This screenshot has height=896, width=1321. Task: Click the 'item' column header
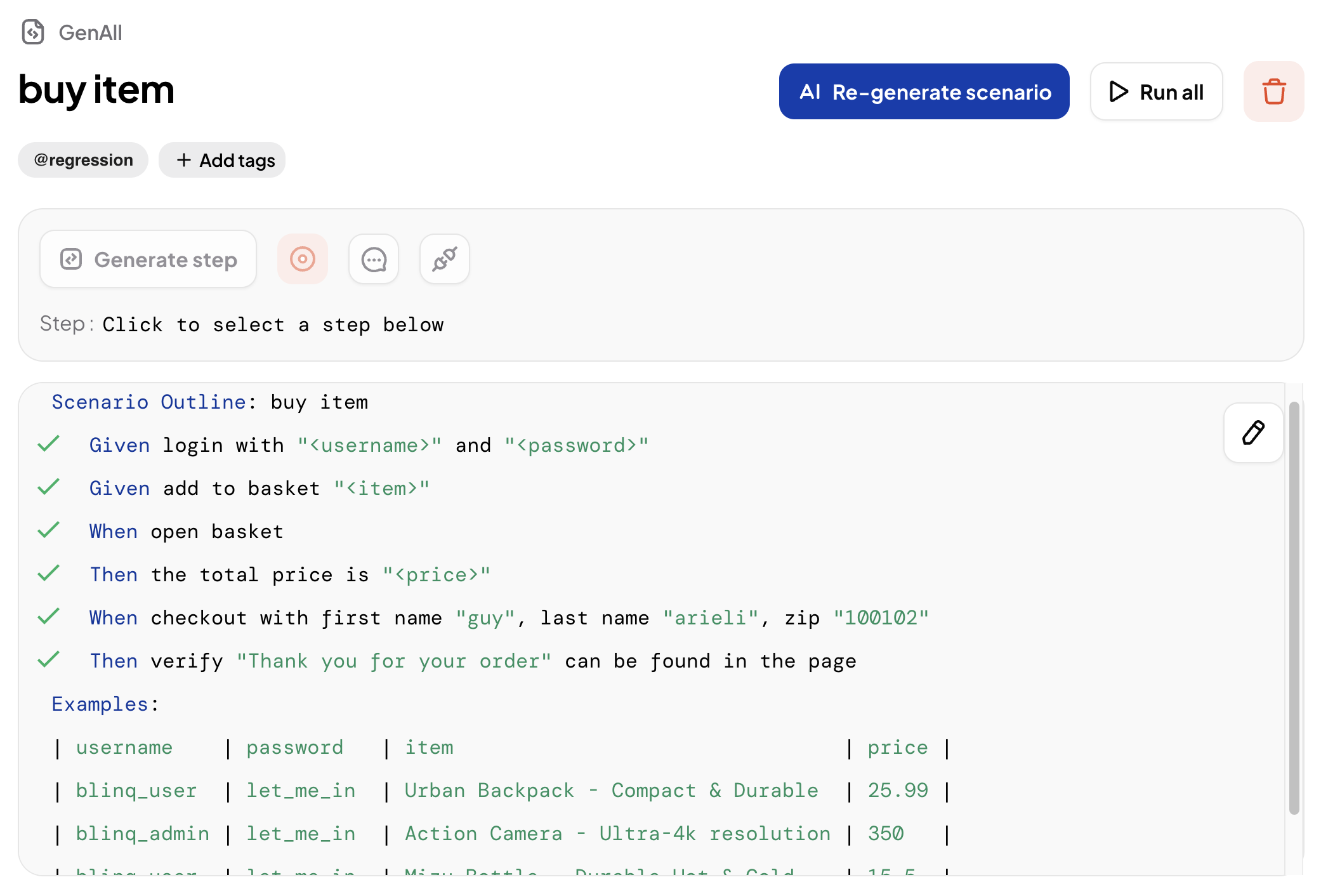pos(430,748)
